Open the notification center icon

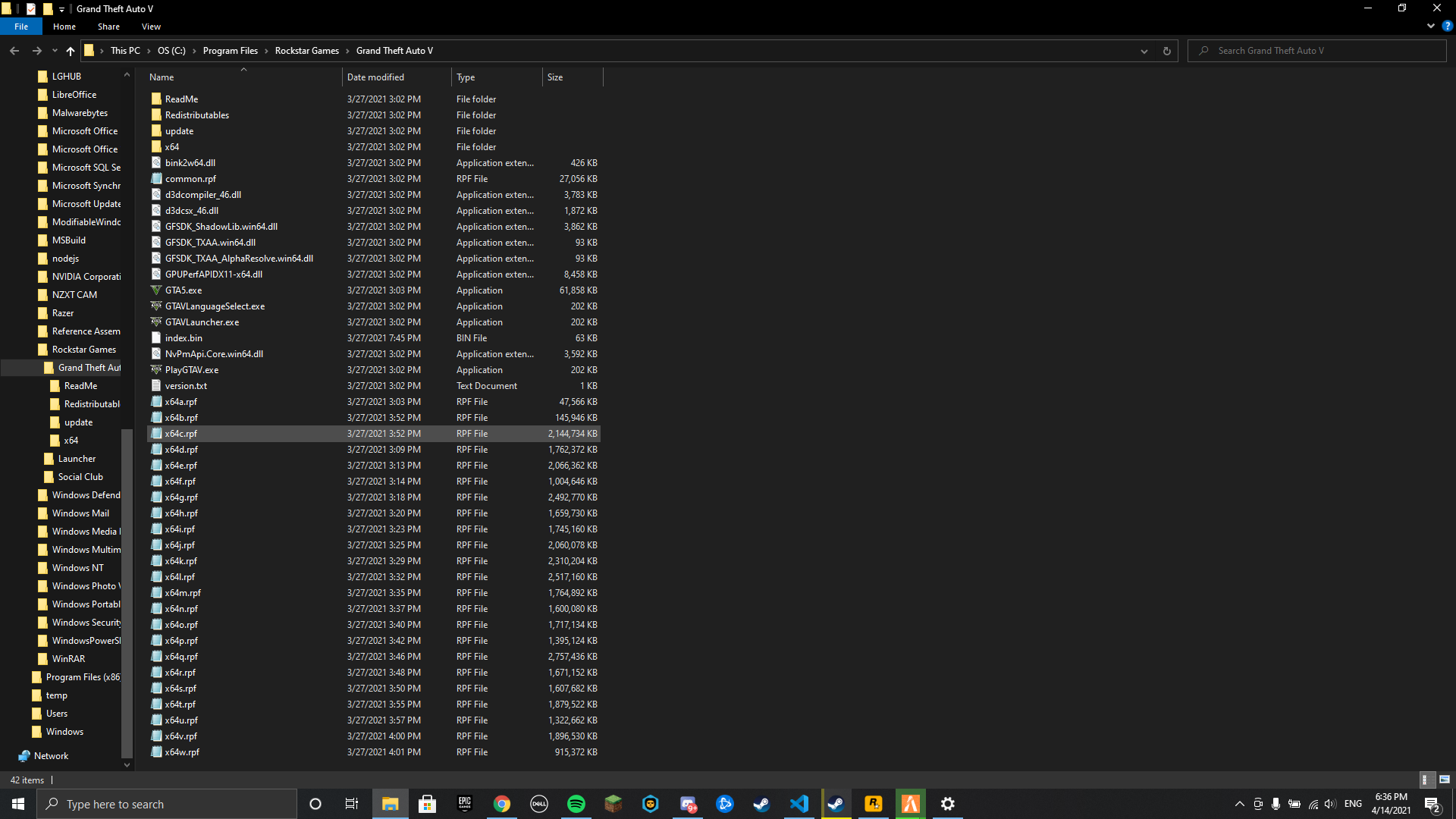(1432, 805)
